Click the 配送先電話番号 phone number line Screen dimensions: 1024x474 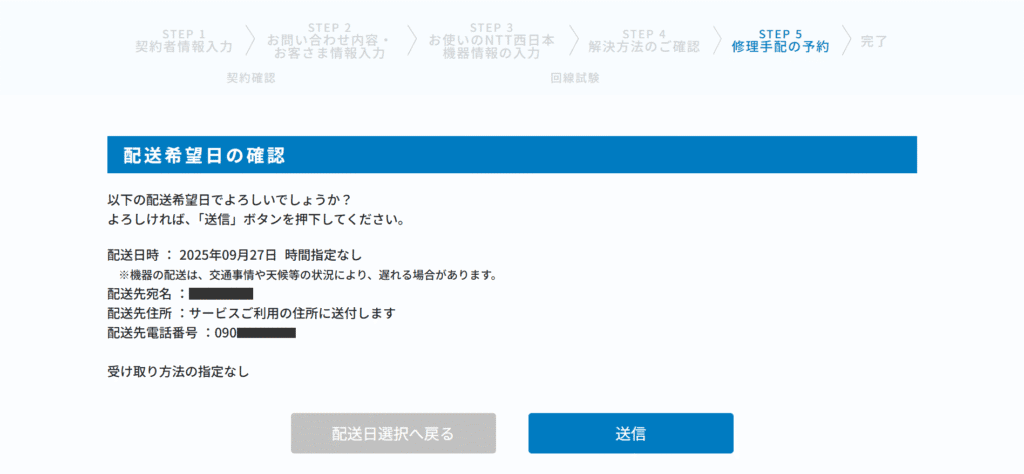click(200, 332)
